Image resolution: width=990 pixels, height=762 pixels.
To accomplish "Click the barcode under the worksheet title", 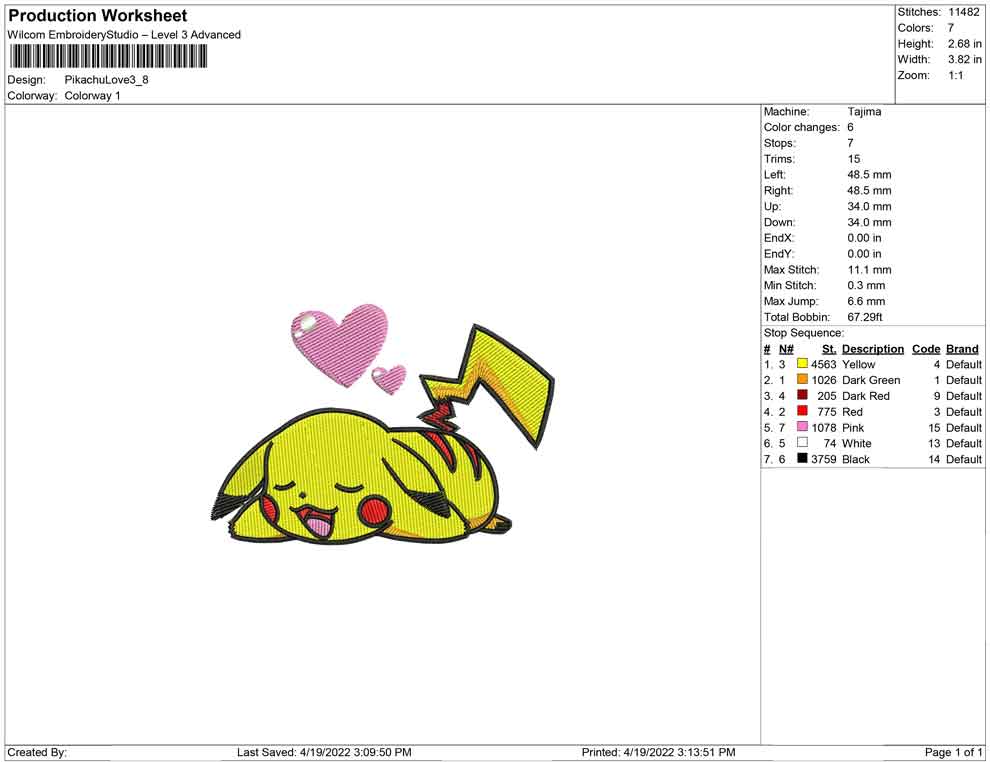I will (107, 56).
